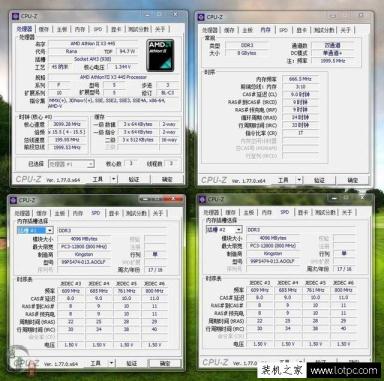Click the 确定 button in the Memory window
The image size is (384, 381).
353,180
